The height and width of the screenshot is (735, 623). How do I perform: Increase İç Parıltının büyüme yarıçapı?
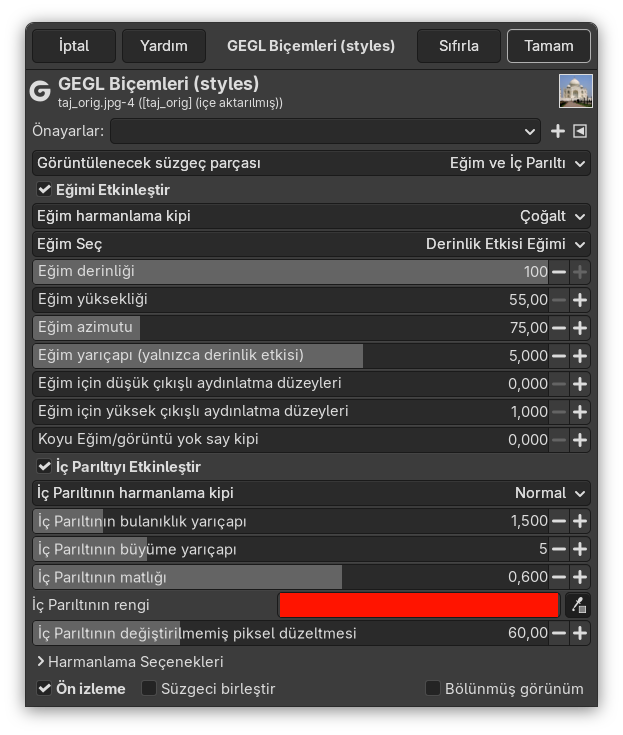click(x=580, y=549)
